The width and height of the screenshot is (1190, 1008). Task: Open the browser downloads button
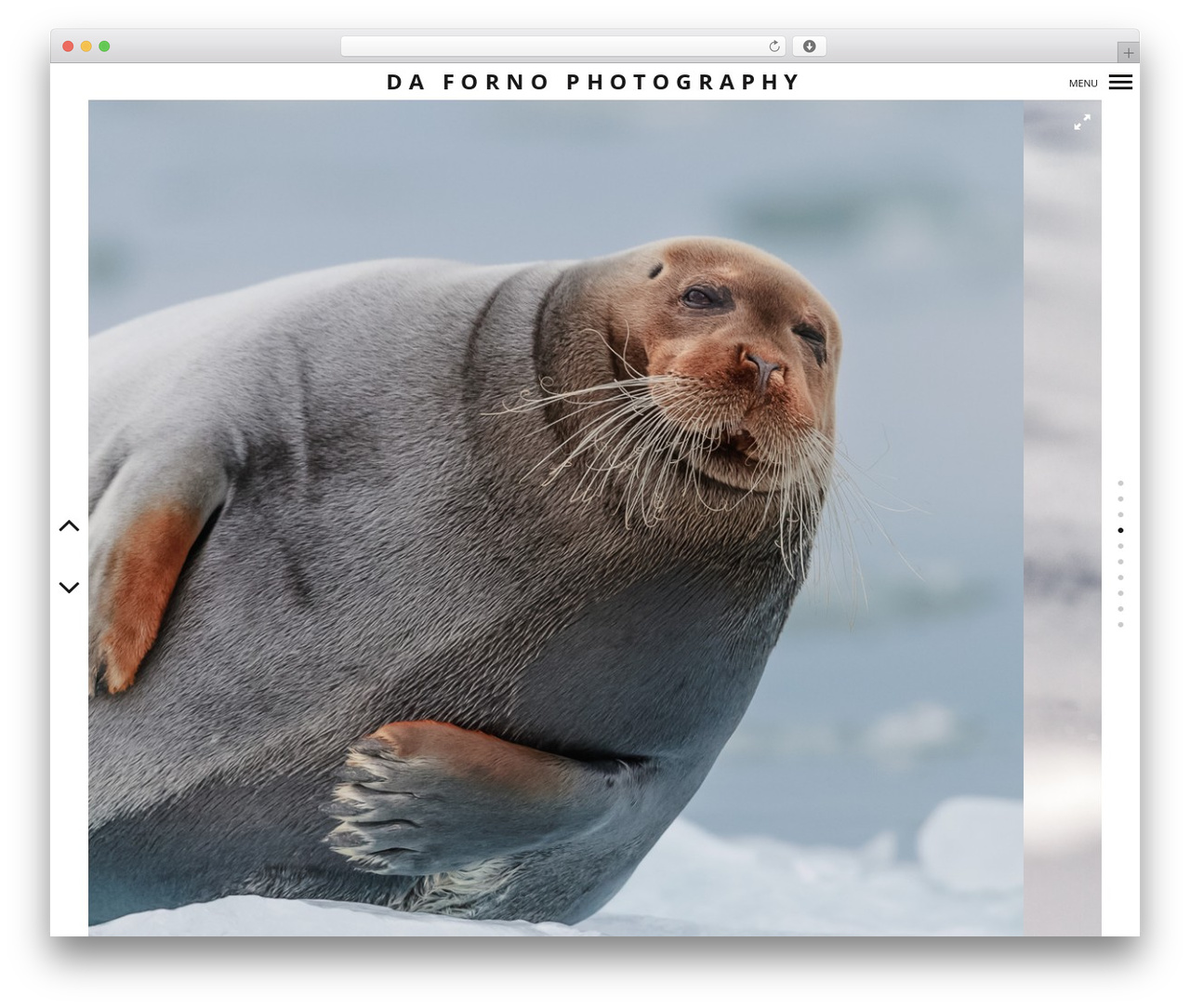point(809,46)
